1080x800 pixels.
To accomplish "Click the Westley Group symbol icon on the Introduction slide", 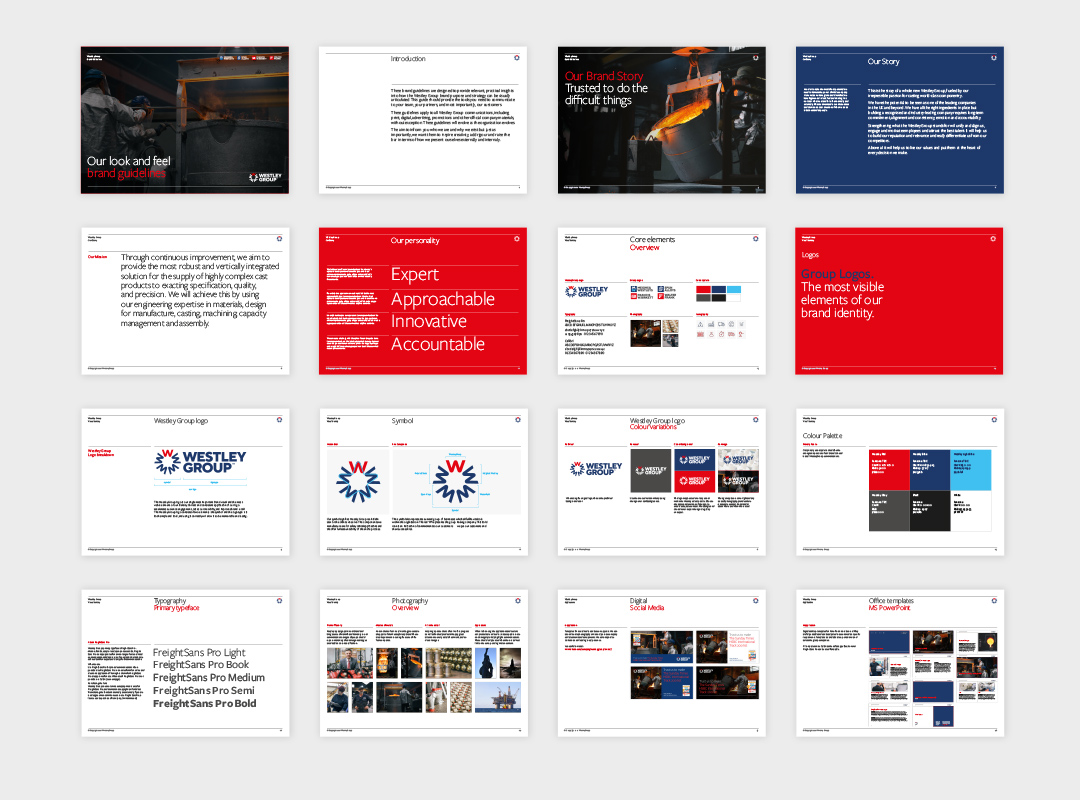I will coord(516,58).
